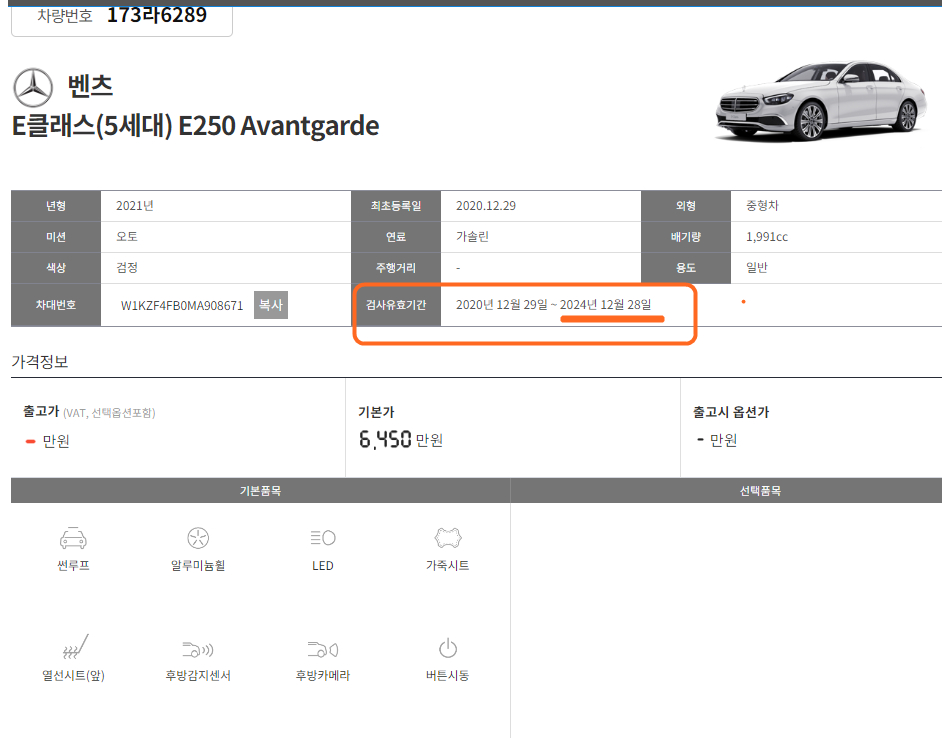Click the license plate number 173라6289
The width and height of the screenshot is (942, 738).
pos(157,14)
